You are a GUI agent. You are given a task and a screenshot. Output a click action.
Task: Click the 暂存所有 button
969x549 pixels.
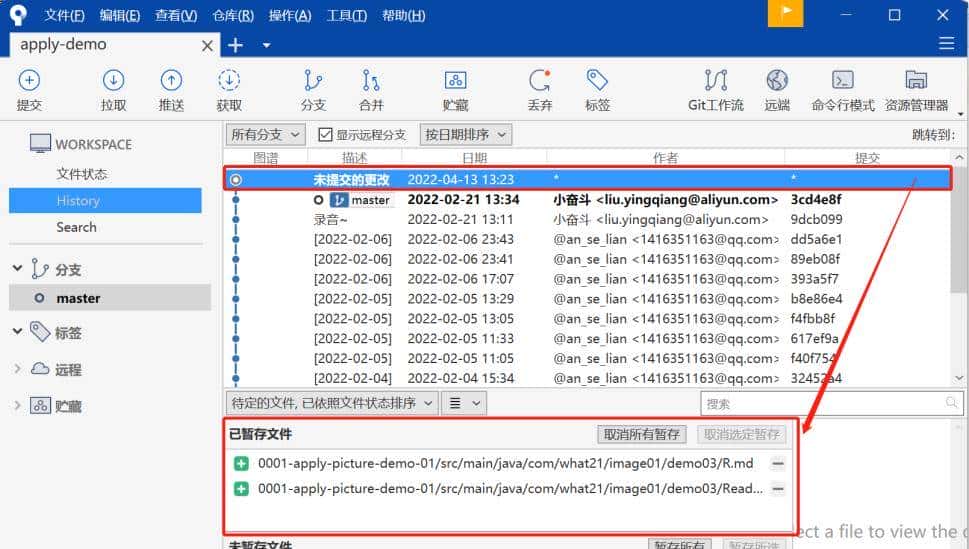click(x=679, y=544)
